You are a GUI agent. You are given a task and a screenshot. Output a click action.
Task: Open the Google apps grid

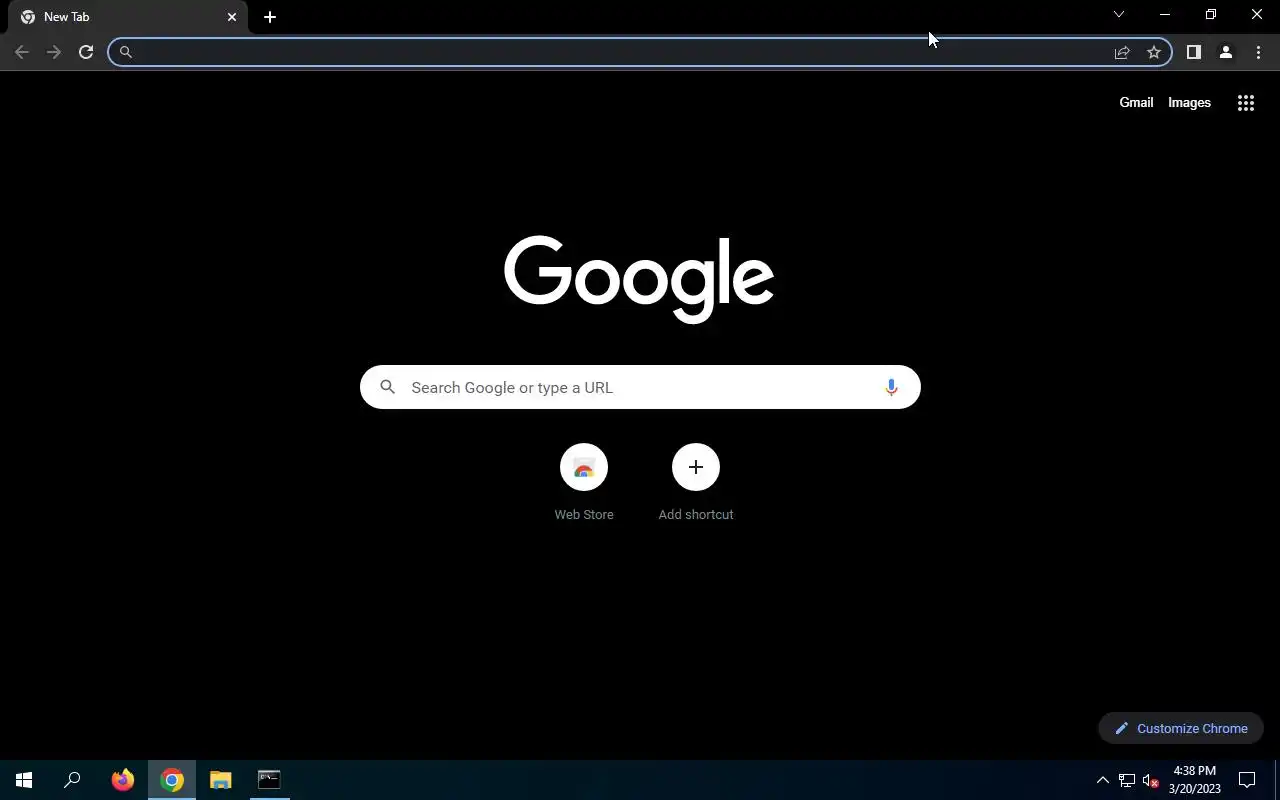(1246, 103)
